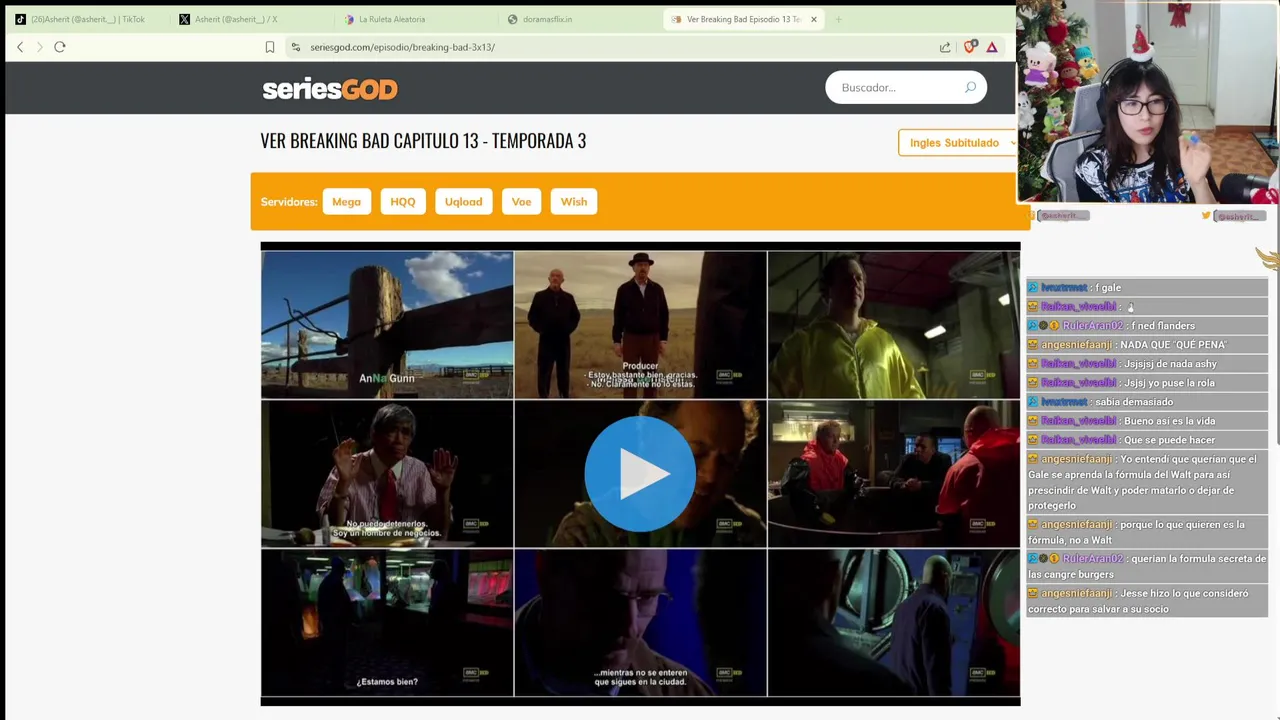Choose the Wish server

point(574,202)
